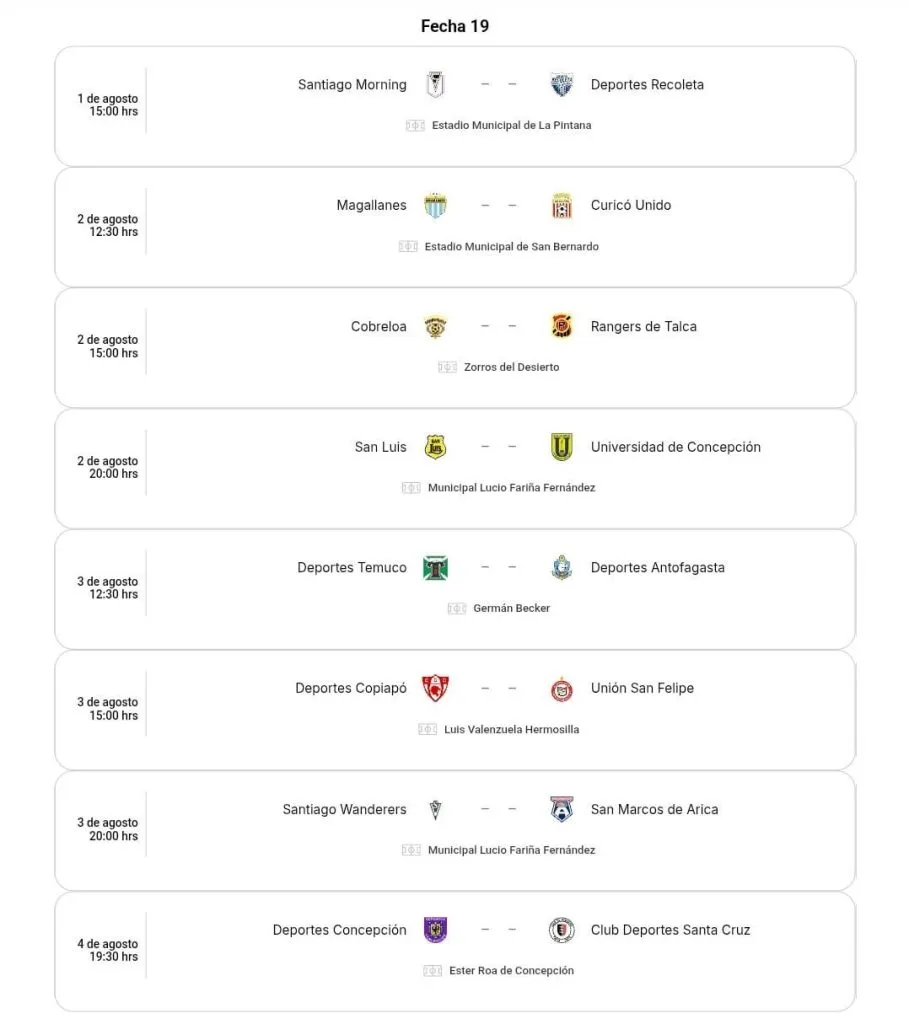
Task: Click the Deportes Copiapó team badge
Action: tap(435, 689)
